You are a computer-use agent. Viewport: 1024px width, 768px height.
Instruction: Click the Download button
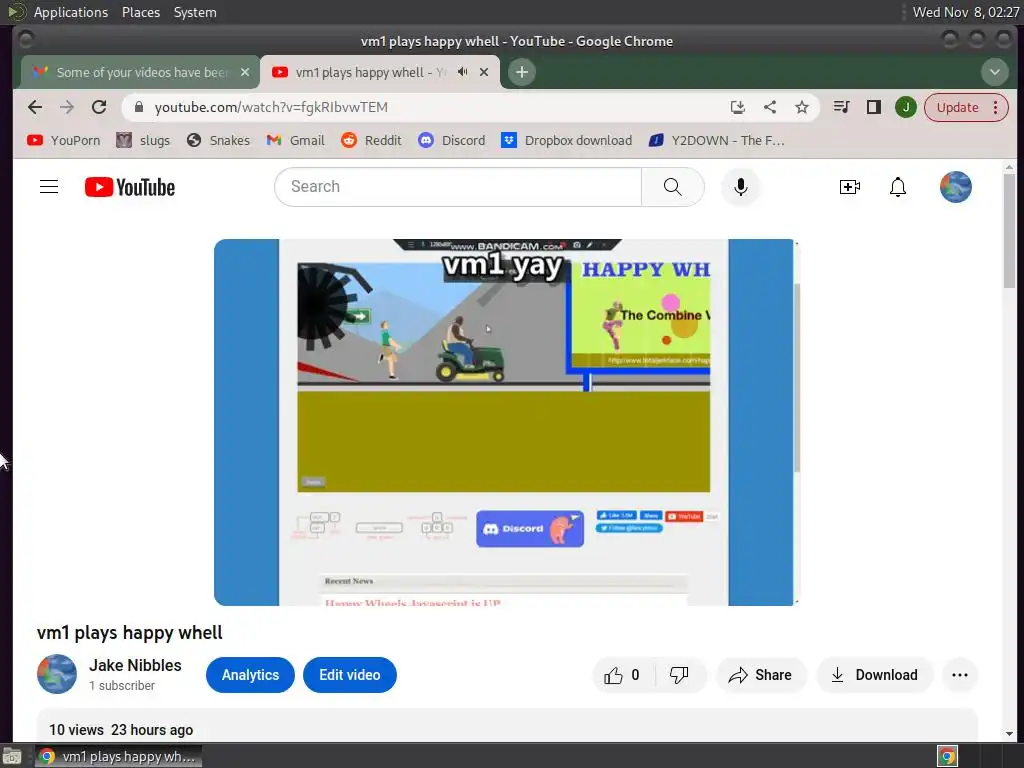pos(874,675)
